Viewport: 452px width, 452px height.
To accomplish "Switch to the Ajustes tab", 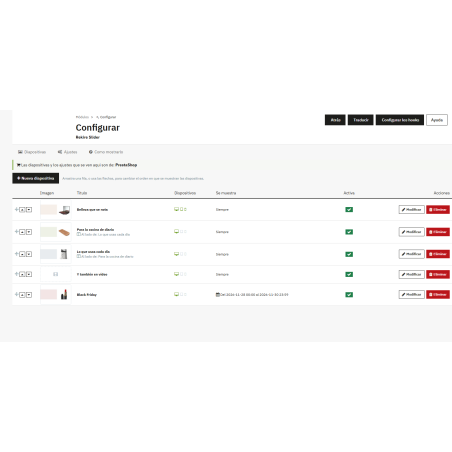I will click(x=67, y=152).
